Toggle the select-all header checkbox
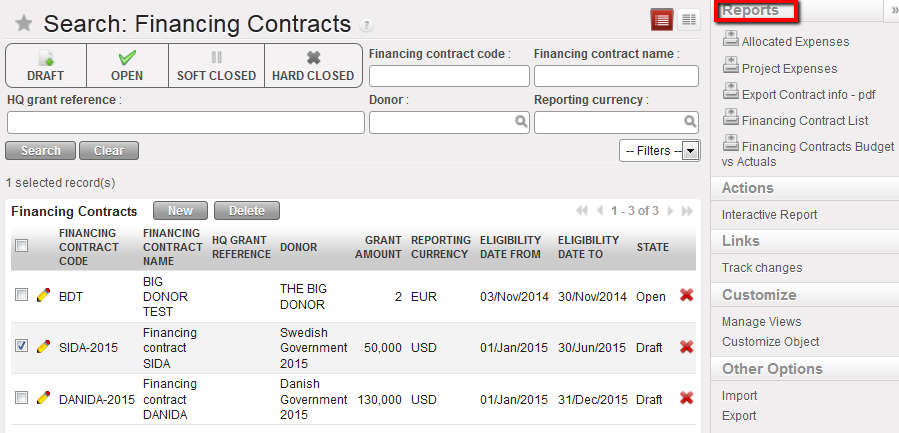Viewport: 899px width, 433px height. [22, 246]
